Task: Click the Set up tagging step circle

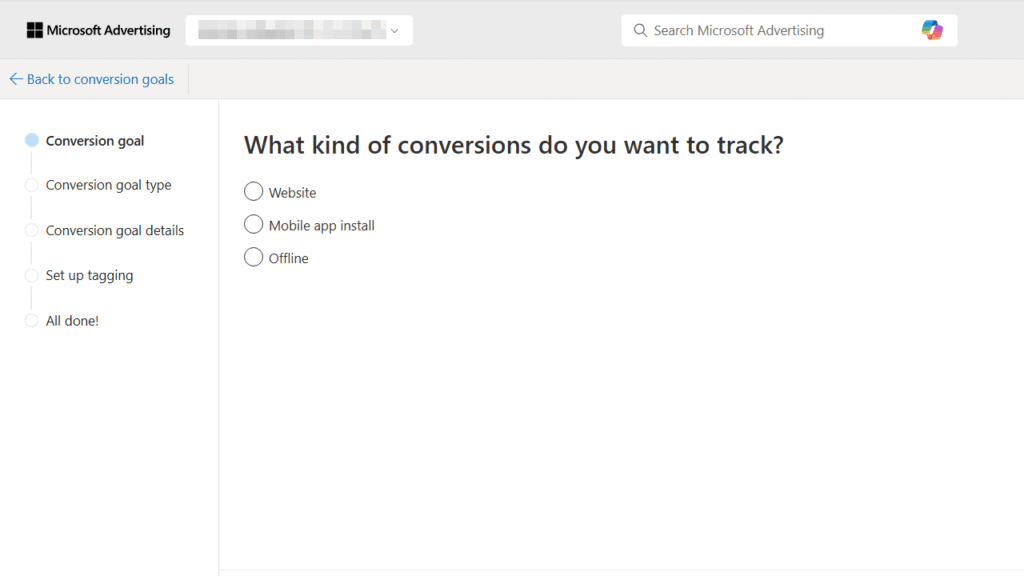Action: (31, 275)
